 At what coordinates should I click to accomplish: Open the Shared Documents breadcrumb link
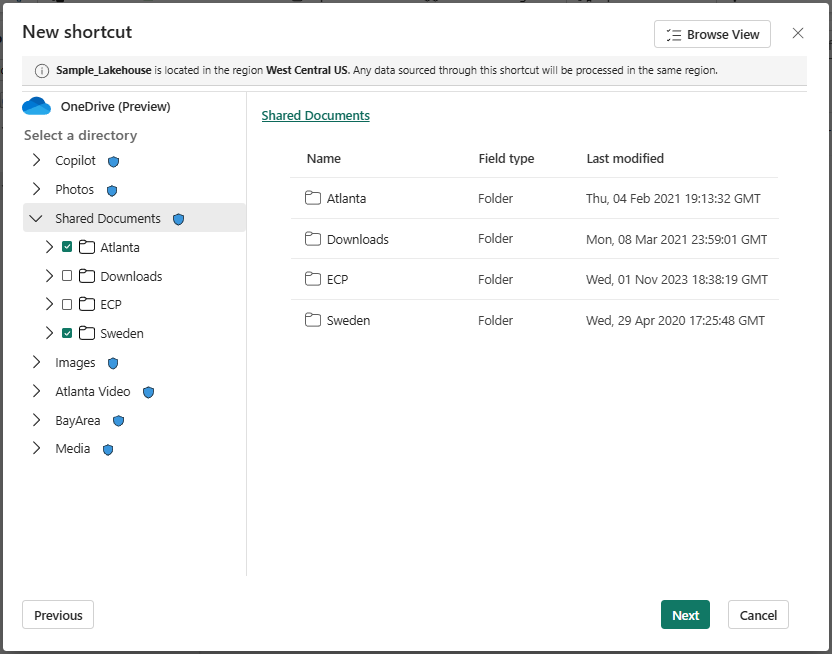point(315,115)
